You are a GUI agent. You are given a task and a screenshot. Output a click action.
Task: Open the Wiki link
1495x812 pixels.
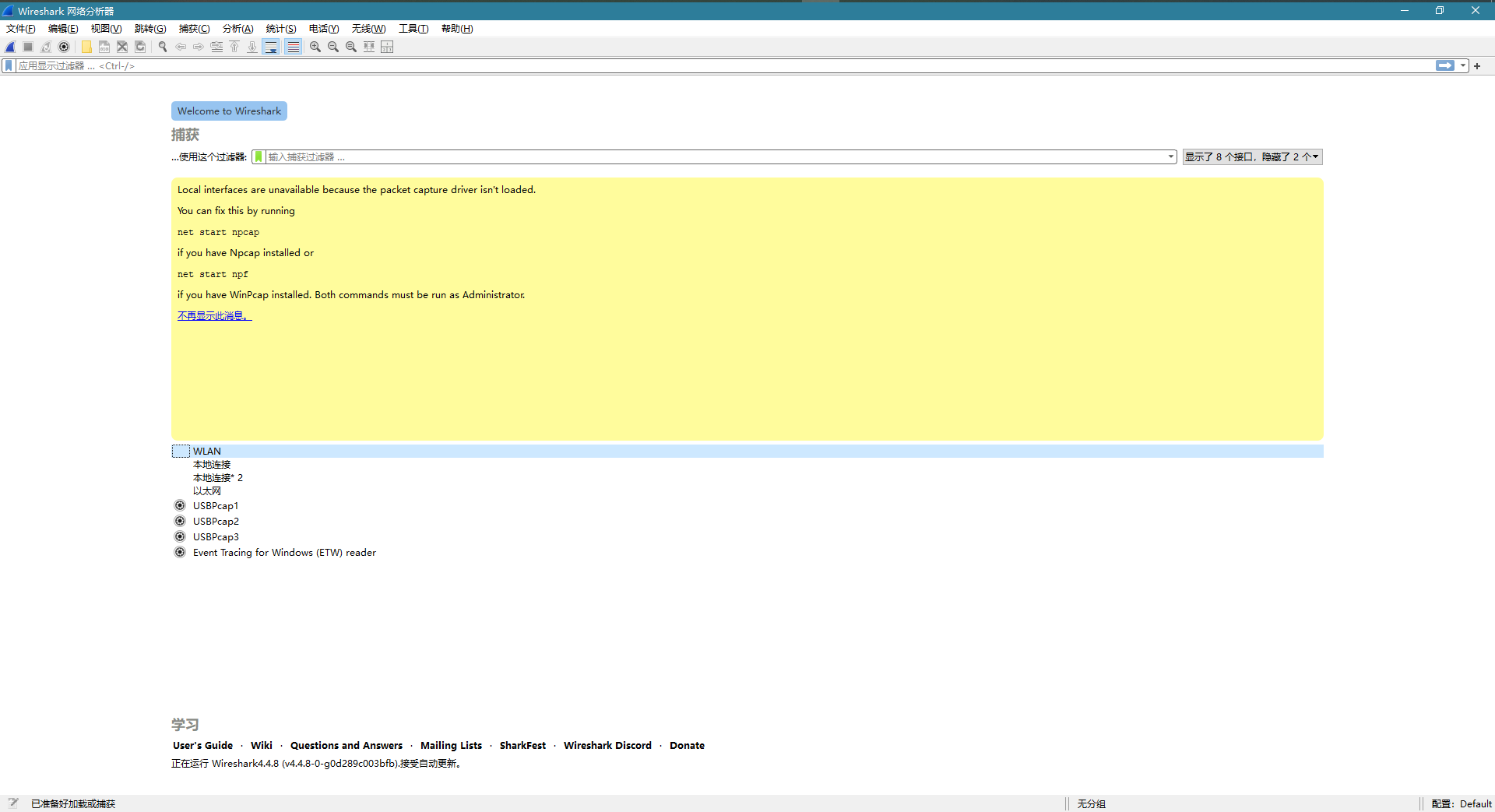pyautogui.click(x=262, y=746)
